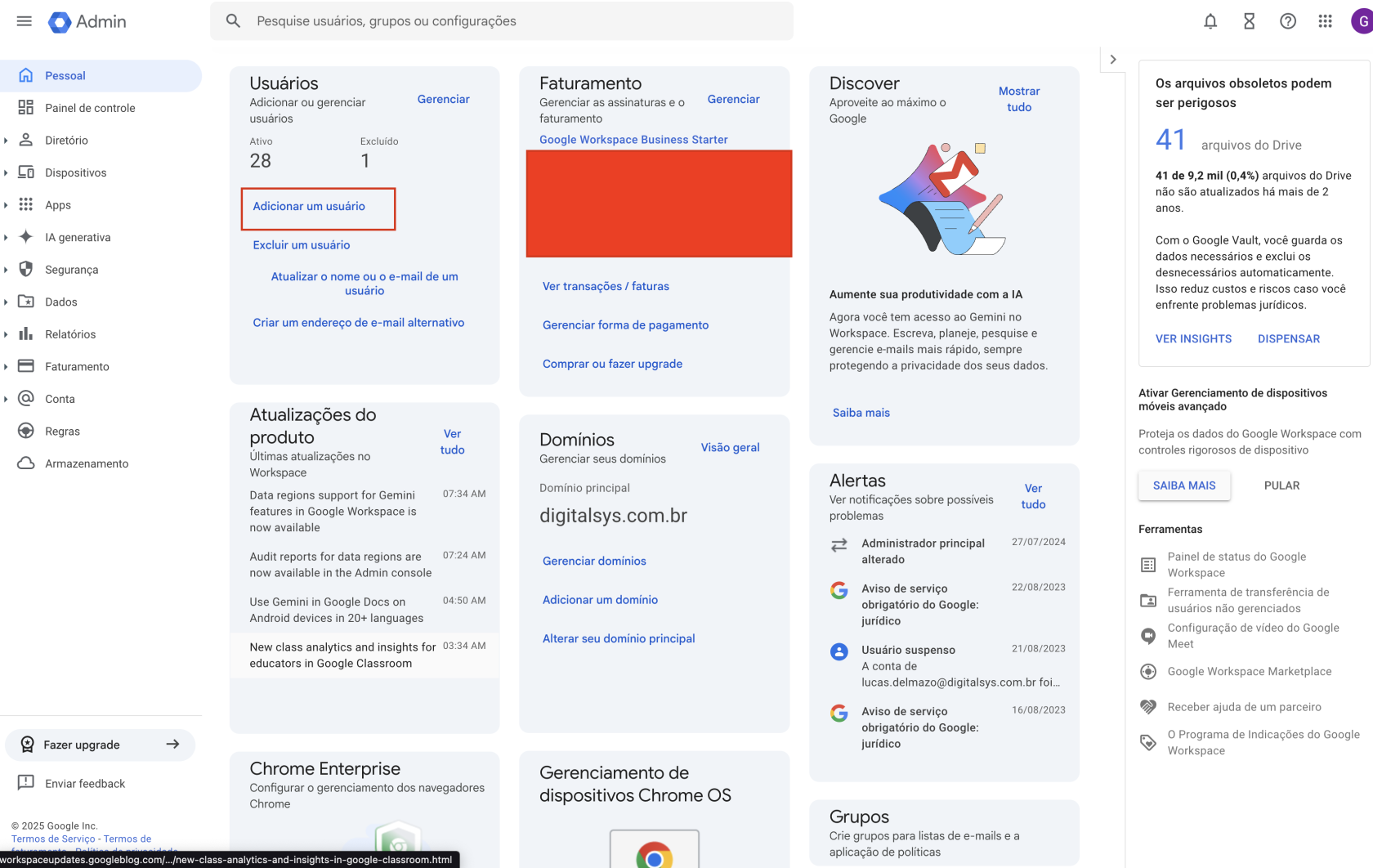Click the Adicionar um usuário link

[x=309, y=207]
